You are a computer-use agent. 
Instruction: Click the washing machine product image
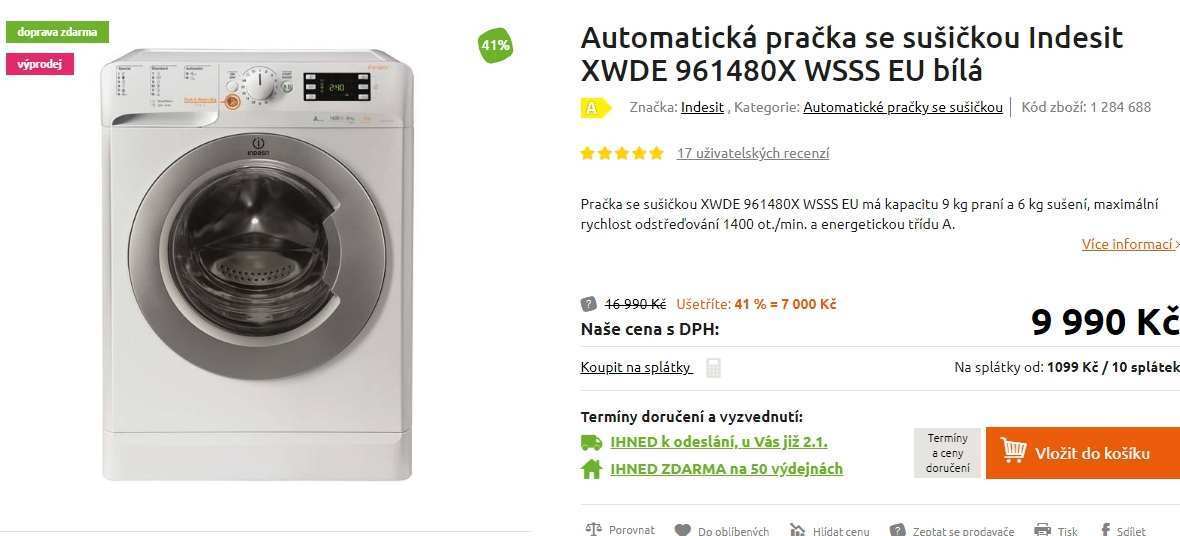(x=257, y=264)
